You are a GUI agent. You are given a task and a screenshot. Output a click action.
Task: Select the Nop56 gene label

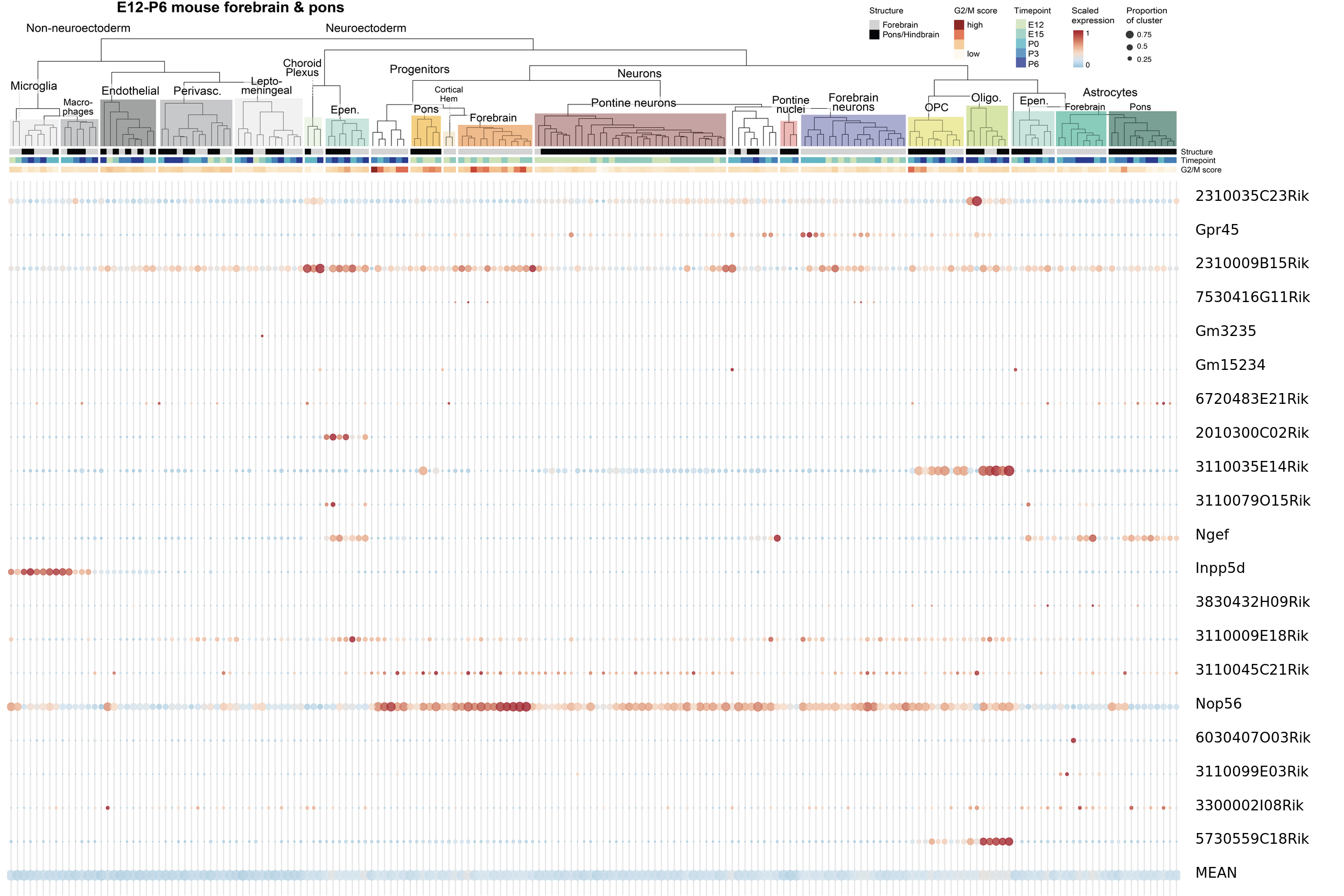(1219, 703)
